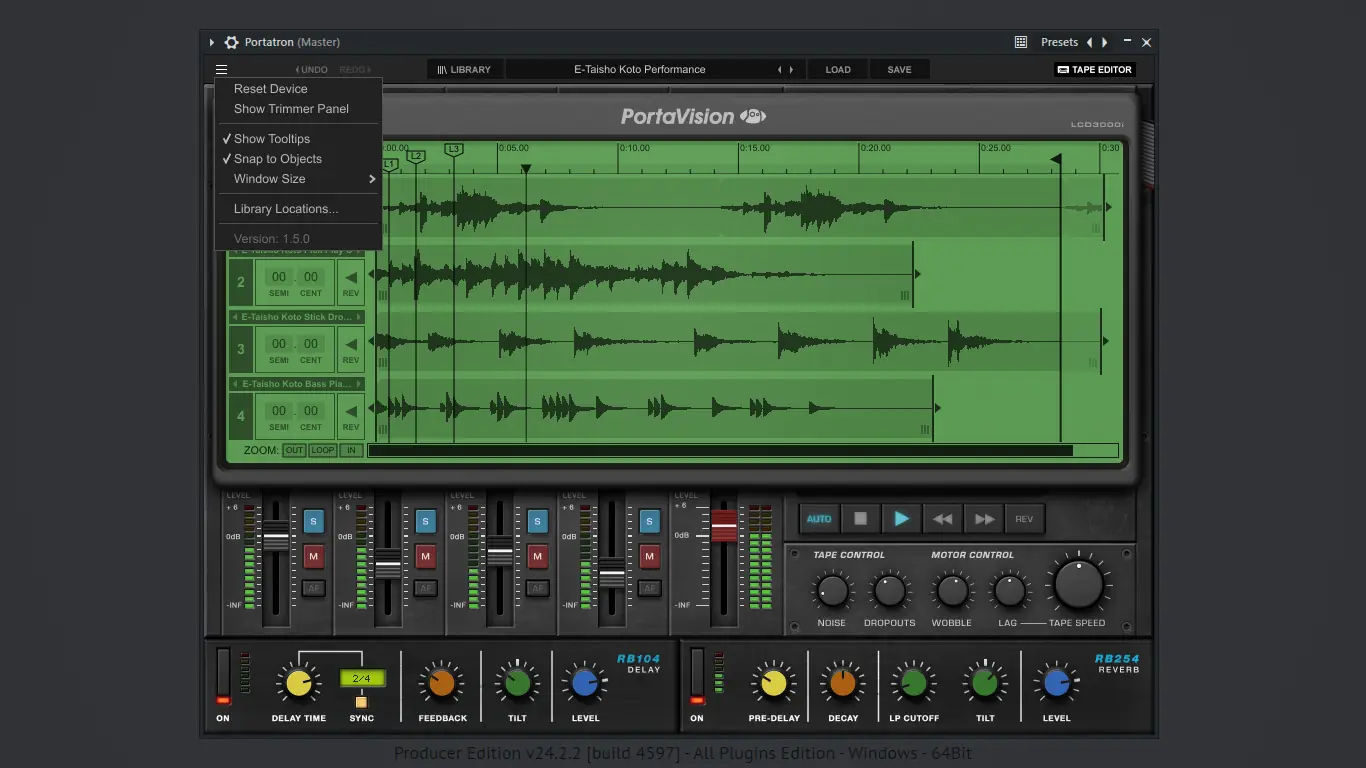
Task: Click the master level fader
Action: 723,524
